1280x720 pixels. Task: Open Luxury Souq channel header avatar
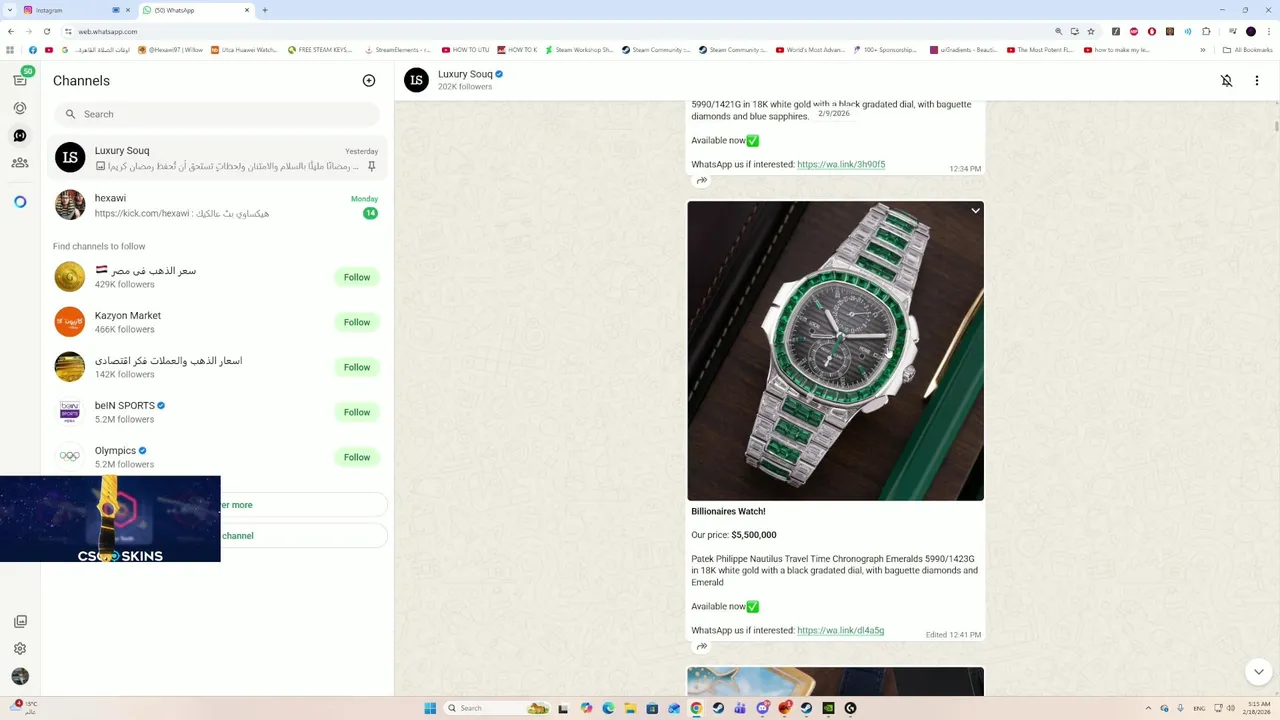(416, 81)
